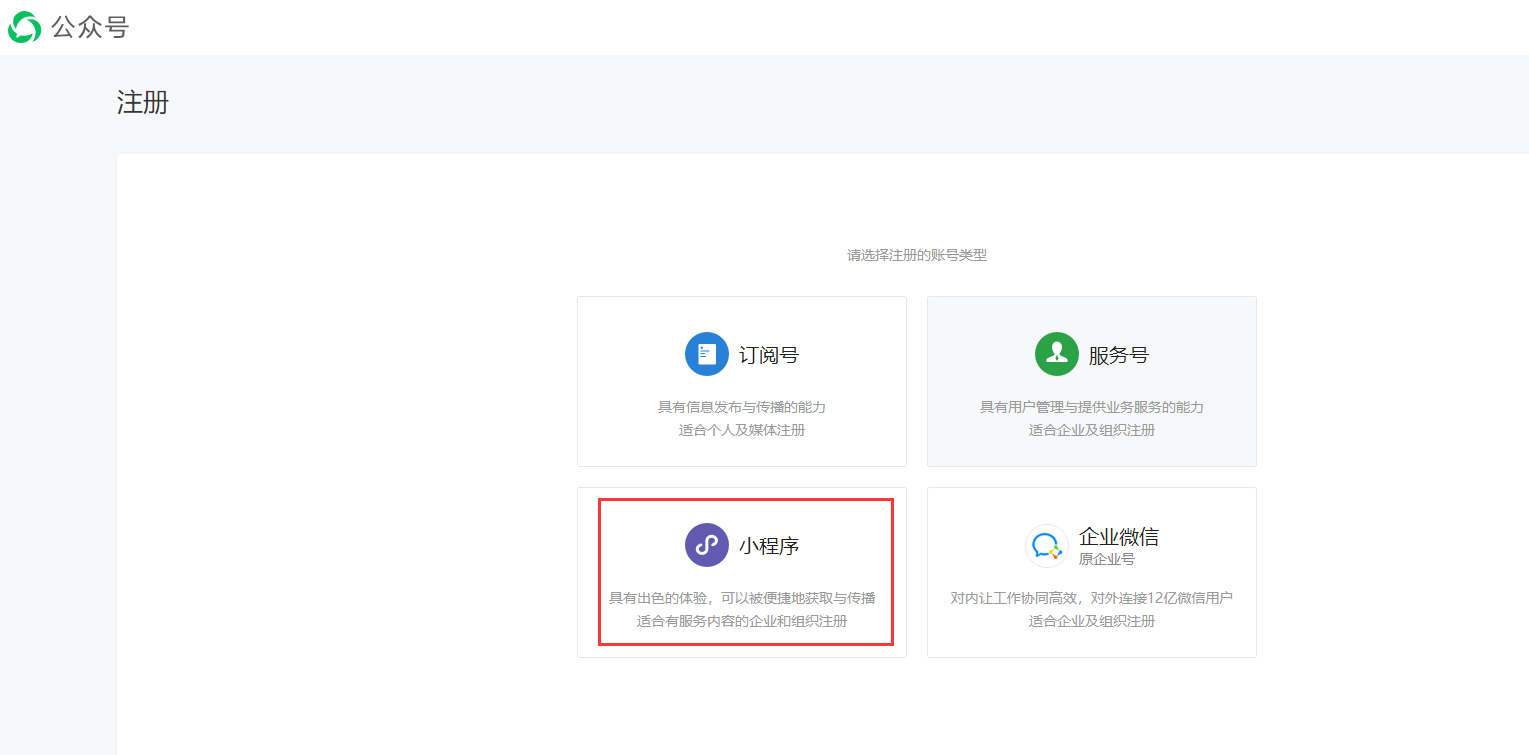
Task: Click the 具有用户管理与提供业务服务的能力 description
Action: (x=1092, y=407)
